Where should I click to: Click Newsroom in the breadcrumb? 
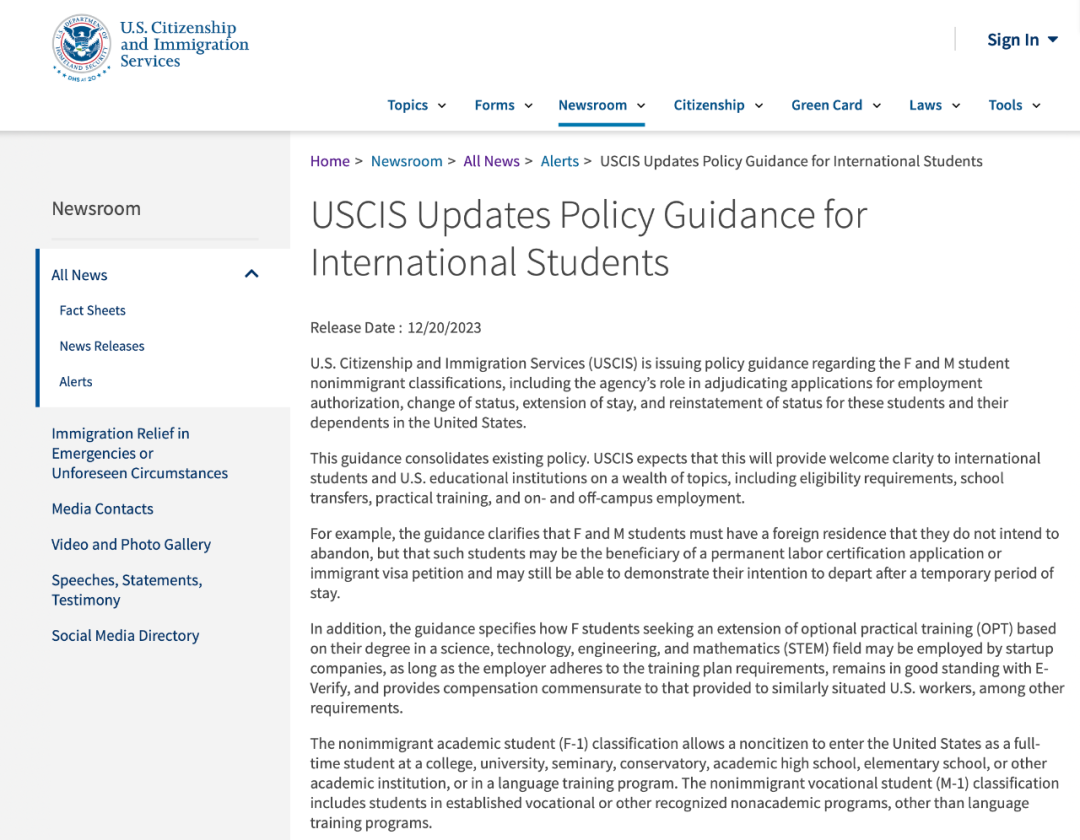point(406,161)
